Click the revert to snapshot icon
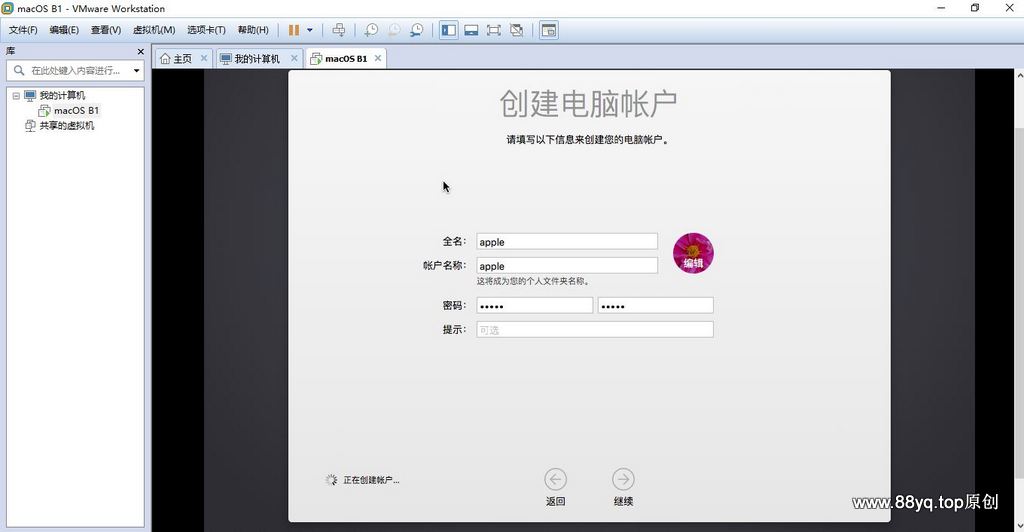The height and width of the screenshot is (532, 1024). pos(394,30)
